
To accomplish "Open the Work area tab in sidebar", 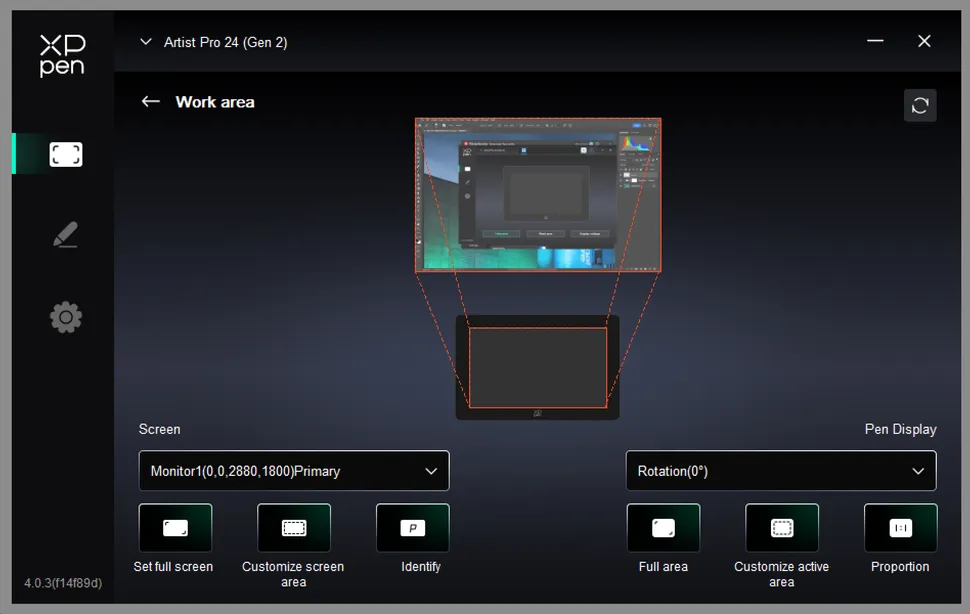I will point(66,154).
